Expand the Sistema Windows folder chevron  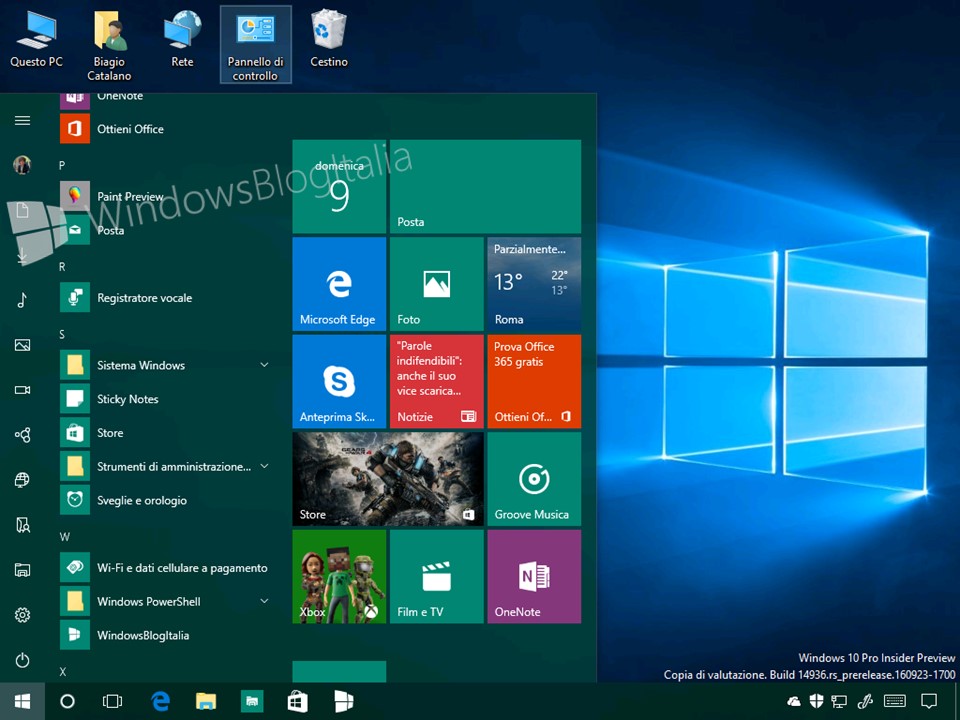coord(264,365)
